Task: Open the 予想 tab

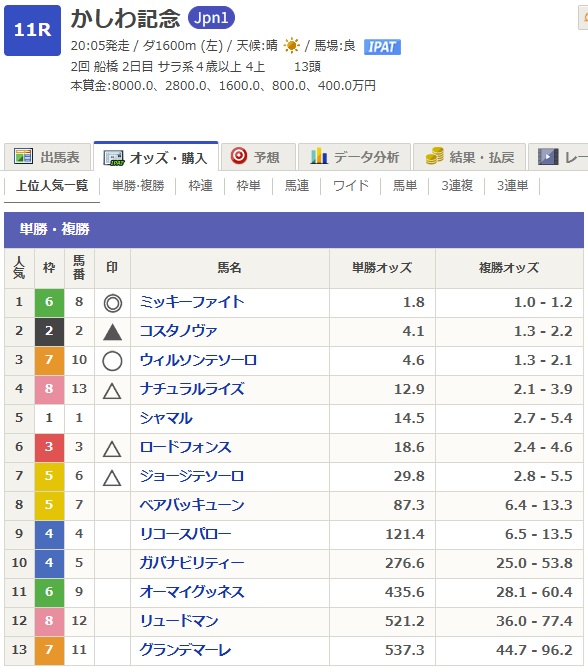Action: pos(258,157)
